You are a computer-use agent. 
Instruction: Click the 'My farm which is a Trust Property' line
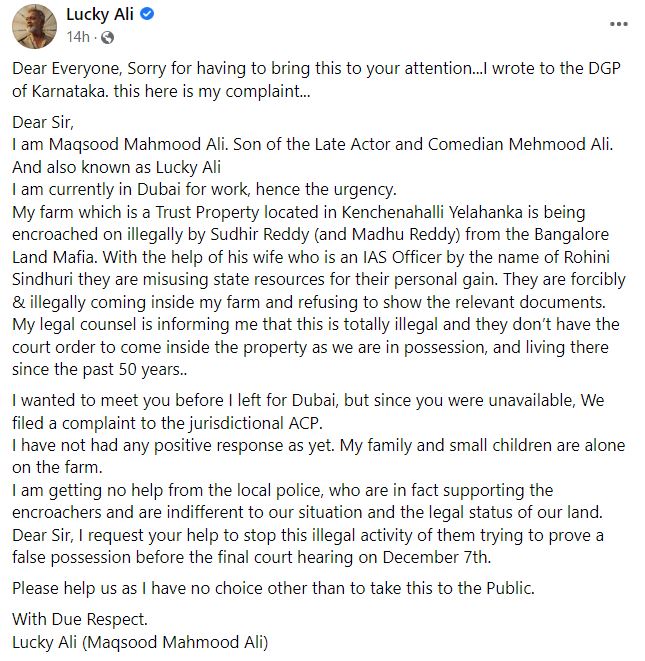tap(298, 212)
